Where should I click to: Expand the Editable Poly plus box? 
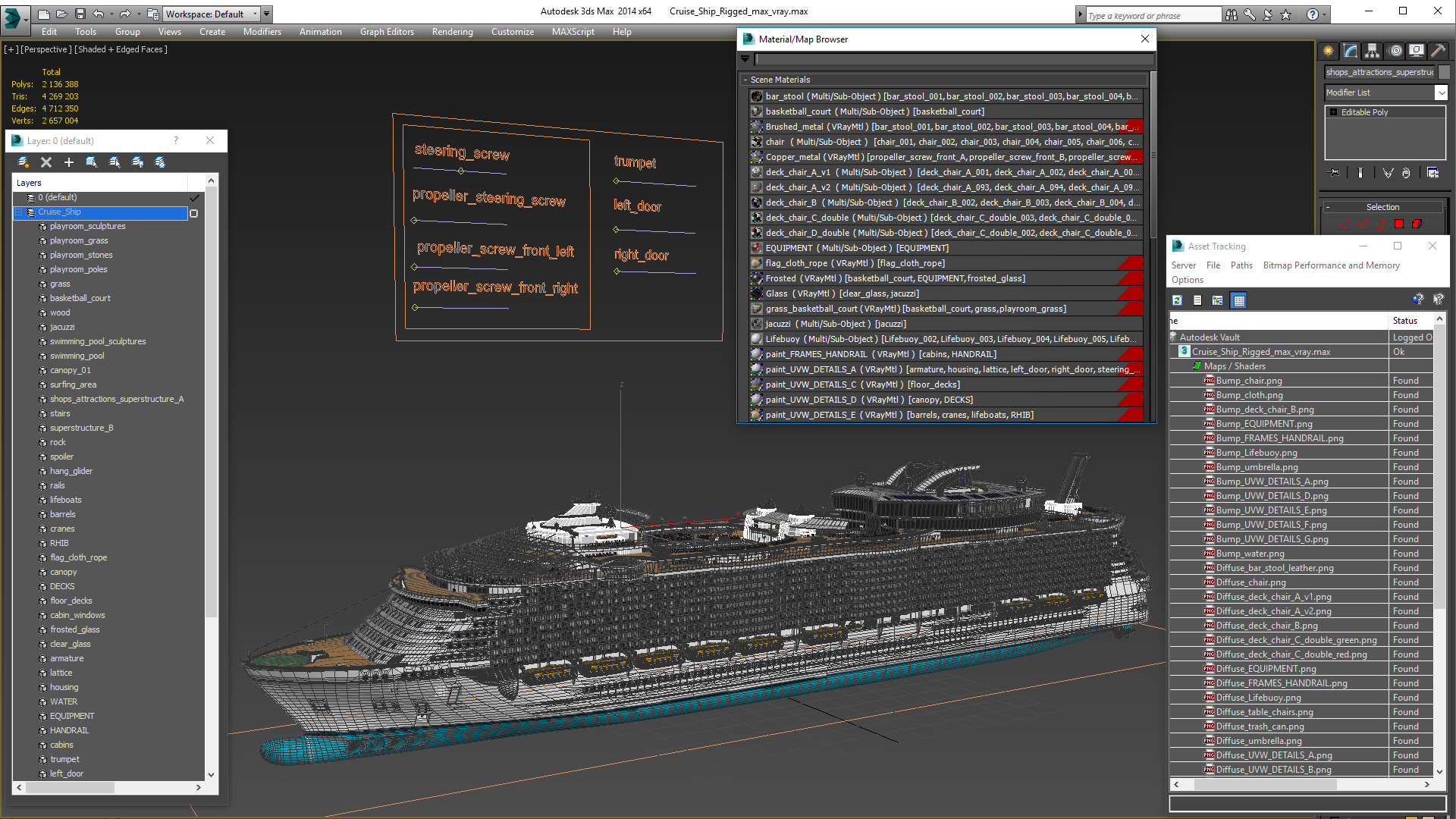point(1334,112)
